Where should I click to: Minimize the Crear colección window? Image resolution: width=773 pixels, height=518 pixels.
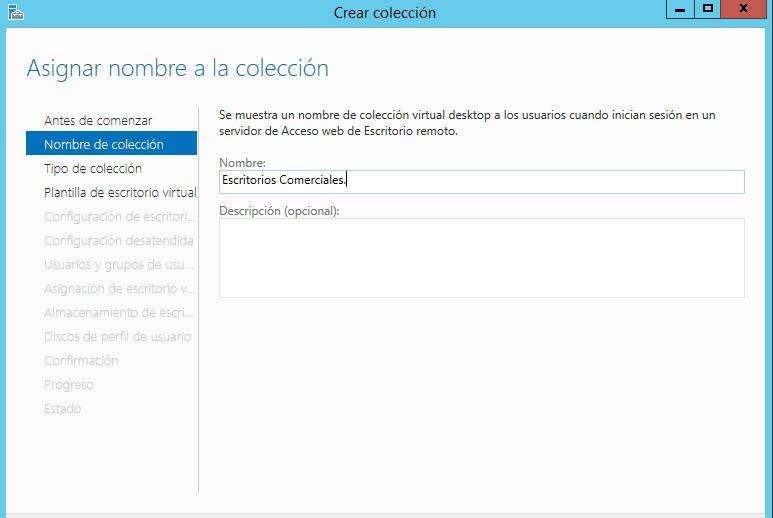[680, 10]
